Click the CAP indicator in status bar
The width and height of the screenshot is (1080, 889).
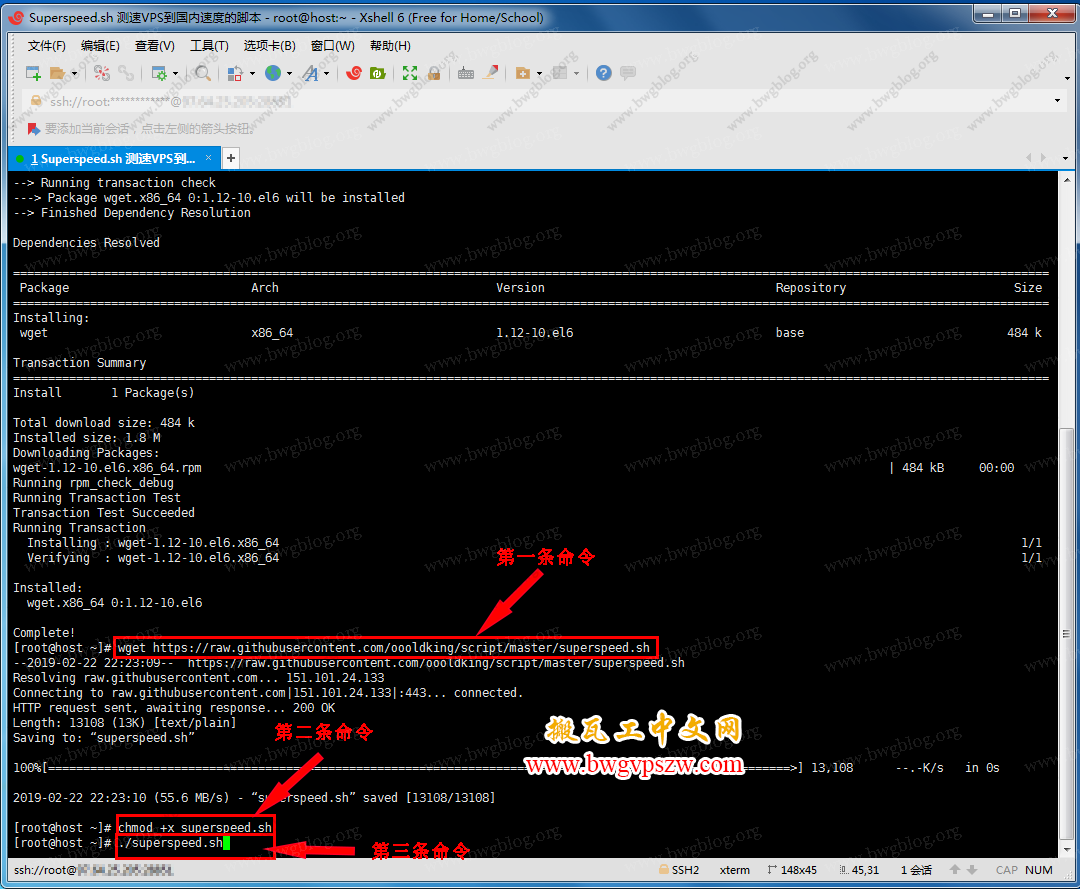click(1006, 870)
